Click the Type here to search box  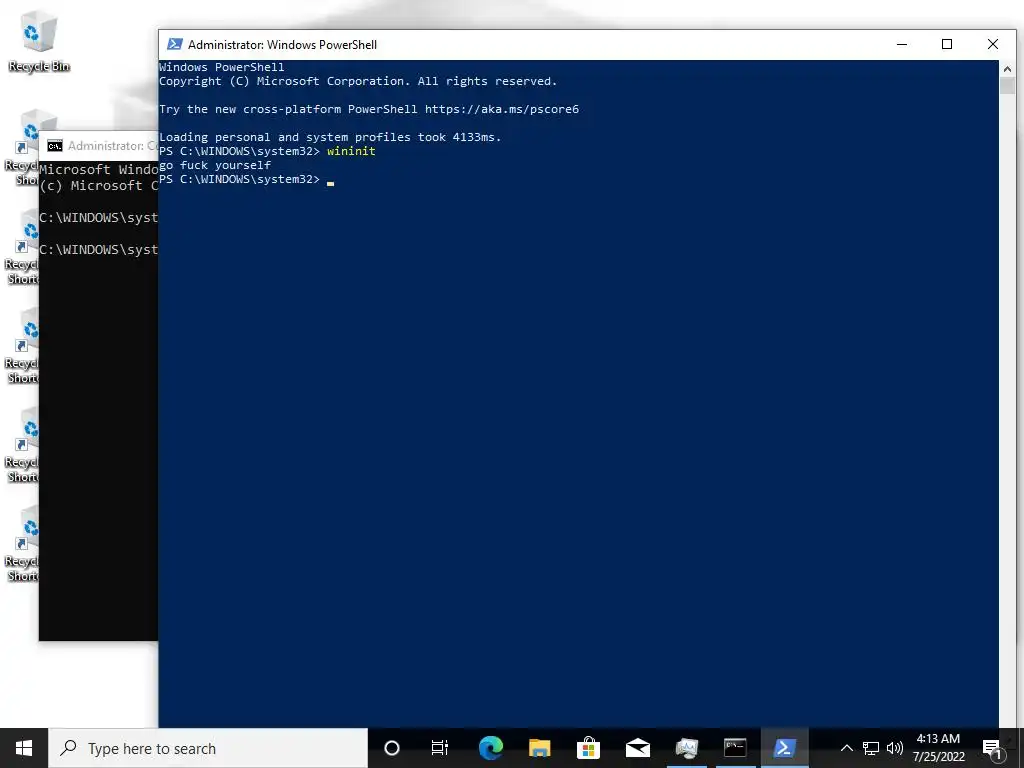click(208, 748)
